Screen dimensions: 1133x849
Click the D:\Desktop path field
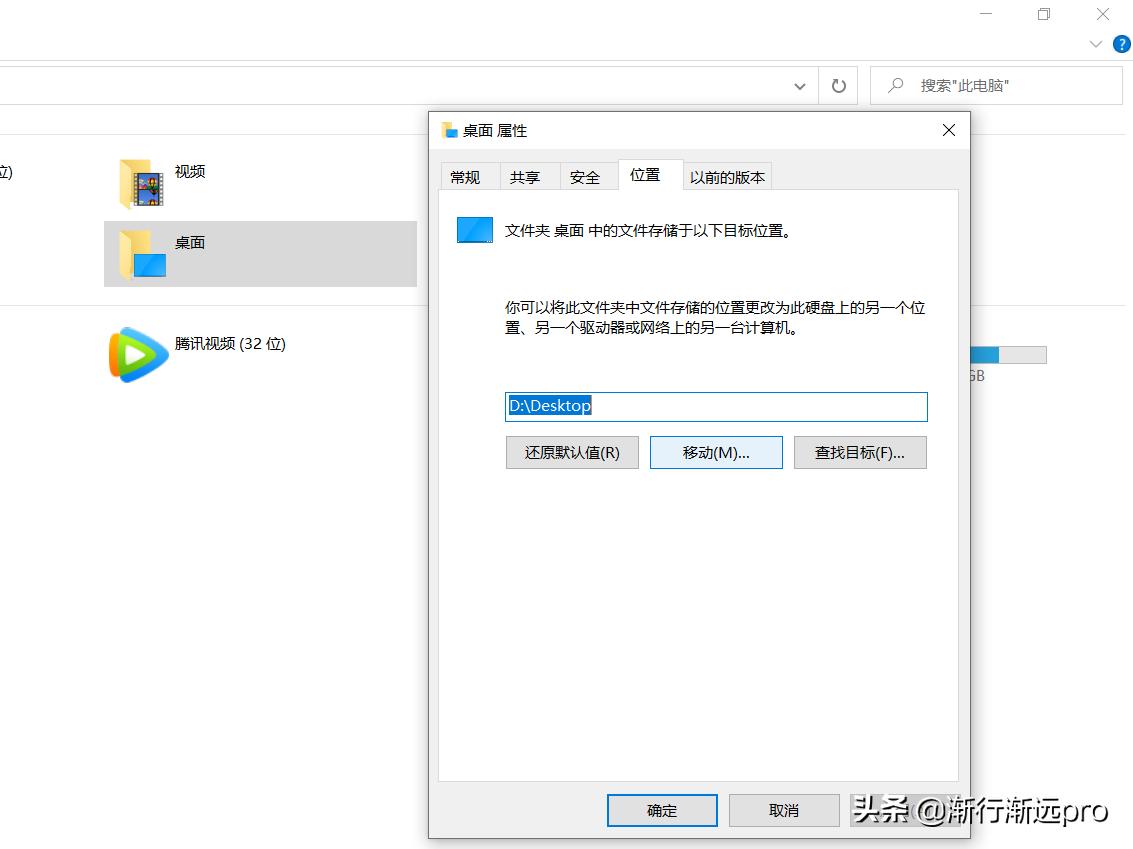[716, 406]
